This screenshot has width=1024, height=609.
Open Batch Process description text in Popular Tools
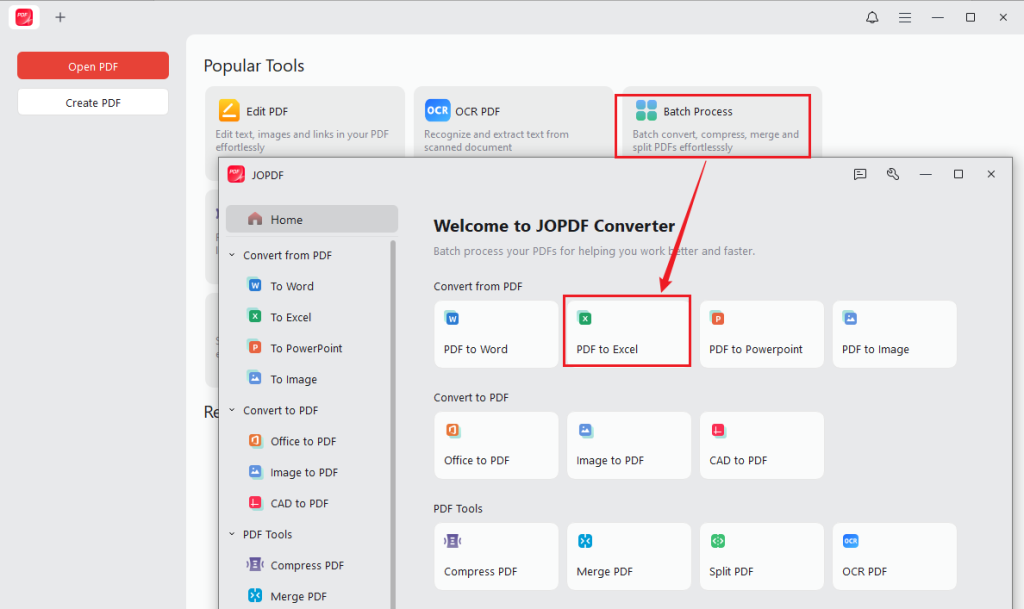click(715, 140)
